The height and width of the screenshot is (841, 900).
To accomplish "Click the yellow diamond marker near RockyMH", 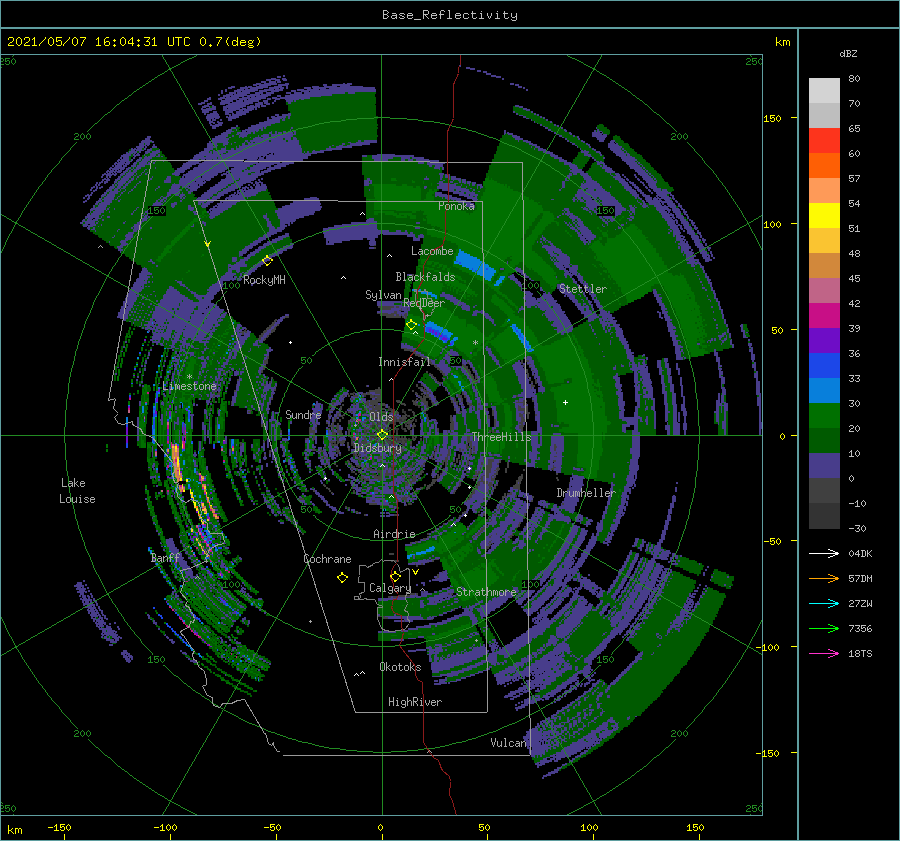I will pos(267,261).
